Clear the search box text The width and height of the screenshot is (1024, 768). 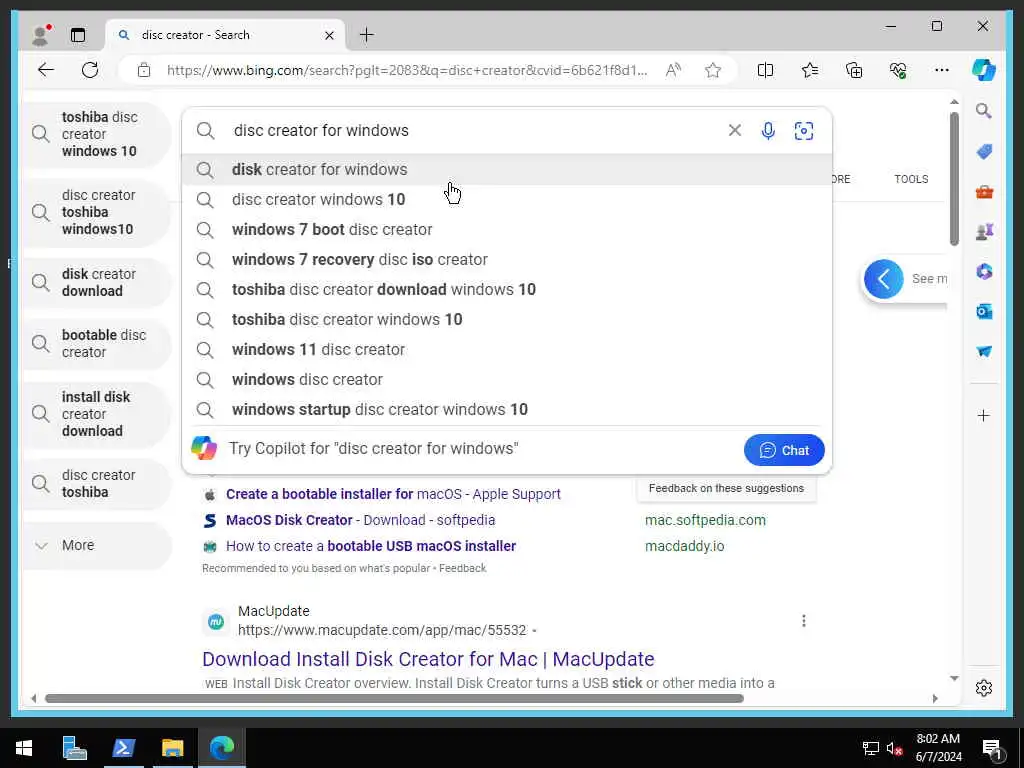pos(735,131)
